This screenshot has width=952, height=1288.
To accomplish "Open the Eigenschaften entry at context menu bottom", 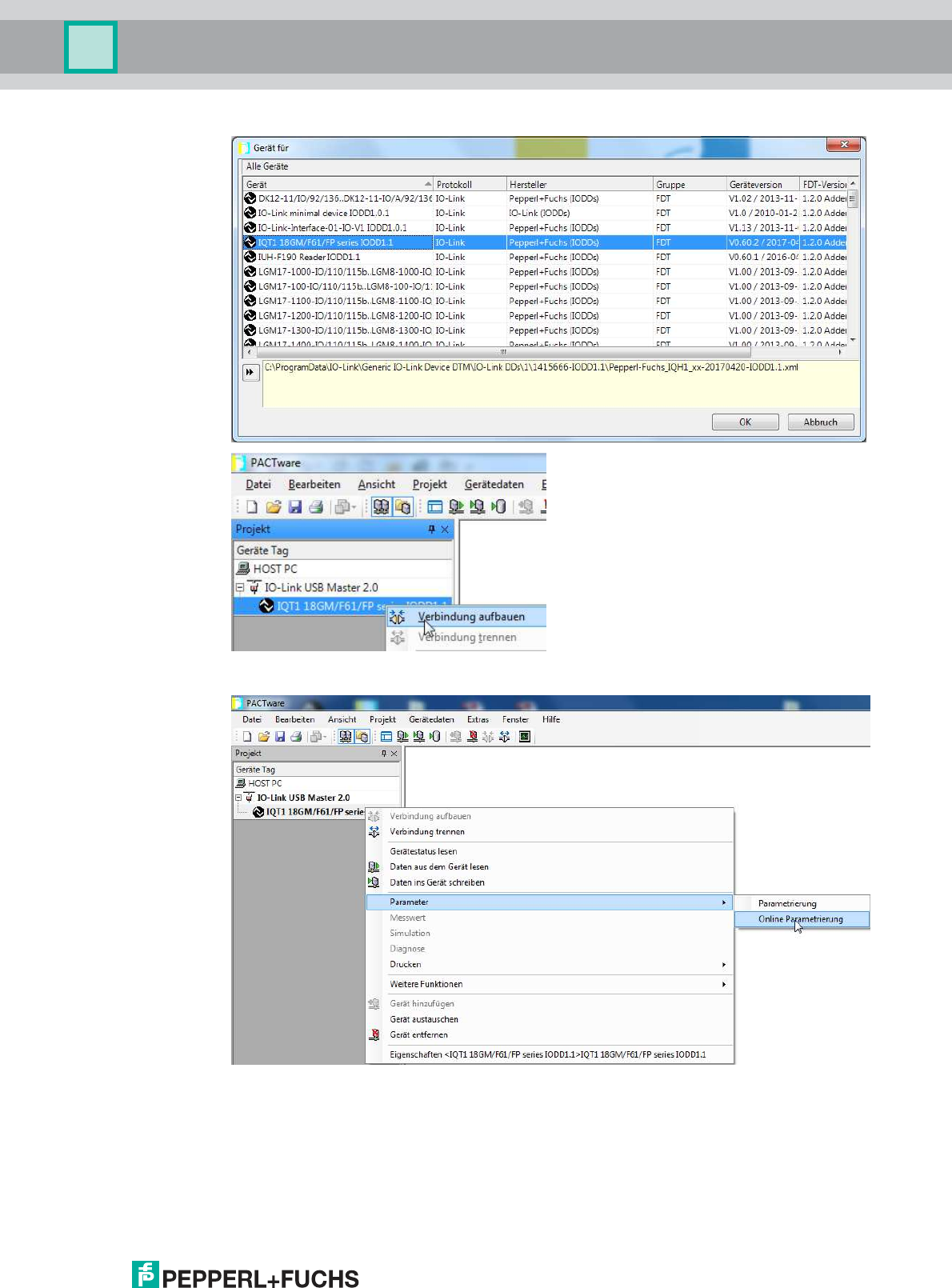I will point(550,1054).
